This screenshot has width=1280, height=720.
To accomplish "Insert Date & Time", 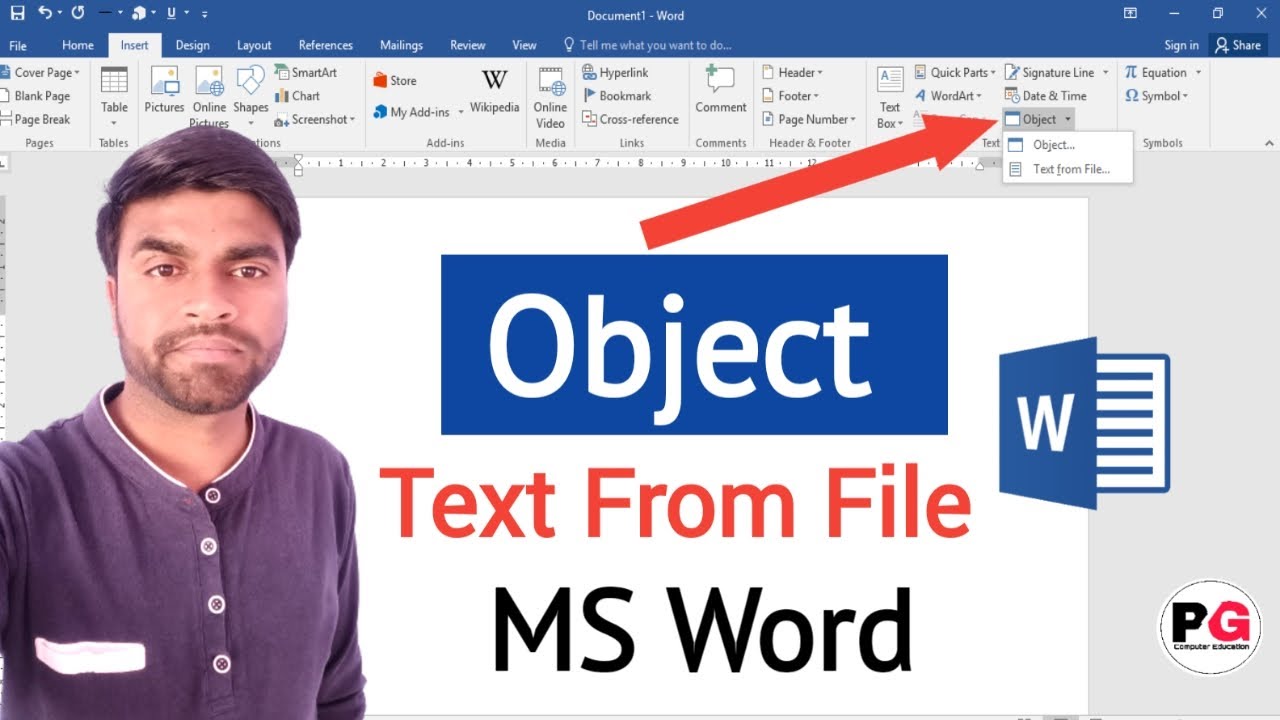I will (x=1046, y=96).
